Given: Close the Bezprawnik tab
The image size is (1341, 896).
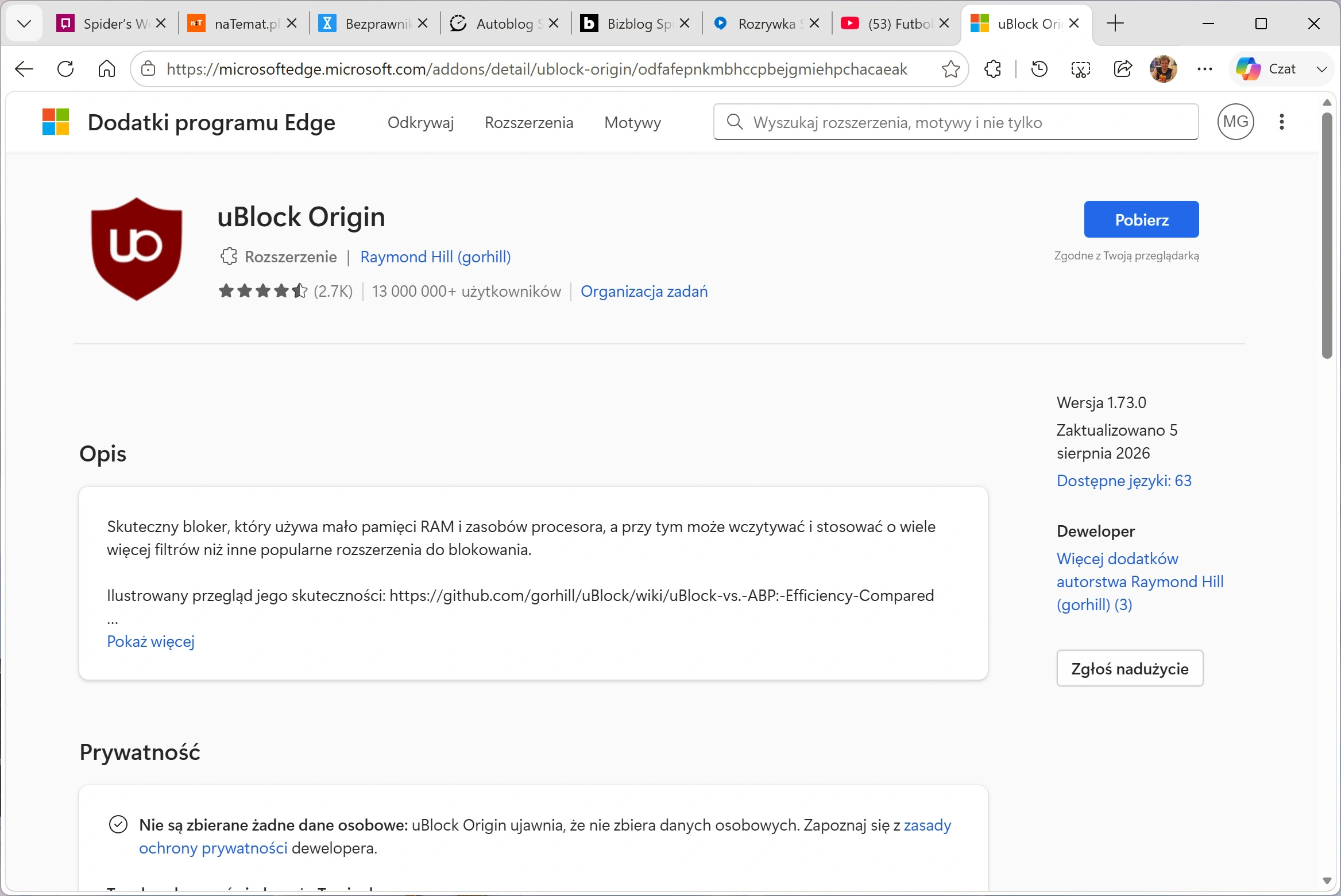Looking at the screenshot, I should pyautogui.click(x=423, y=24).
